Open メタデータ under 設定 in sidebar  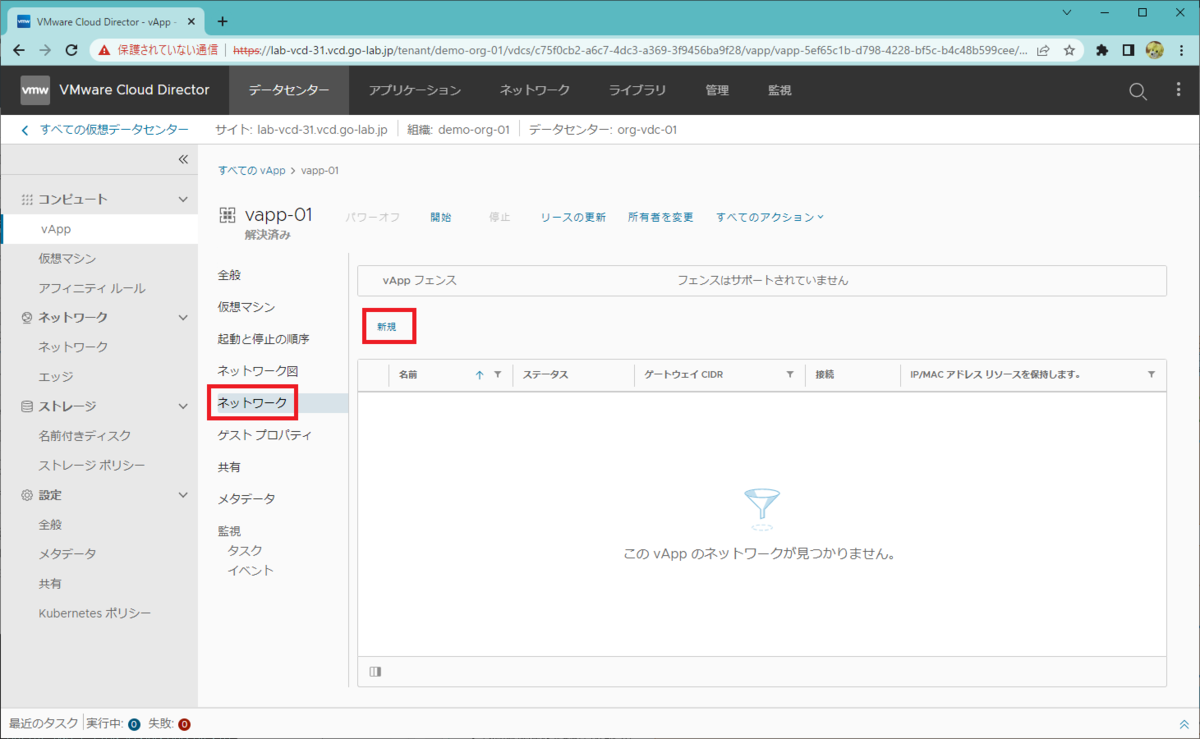point(68,554)
